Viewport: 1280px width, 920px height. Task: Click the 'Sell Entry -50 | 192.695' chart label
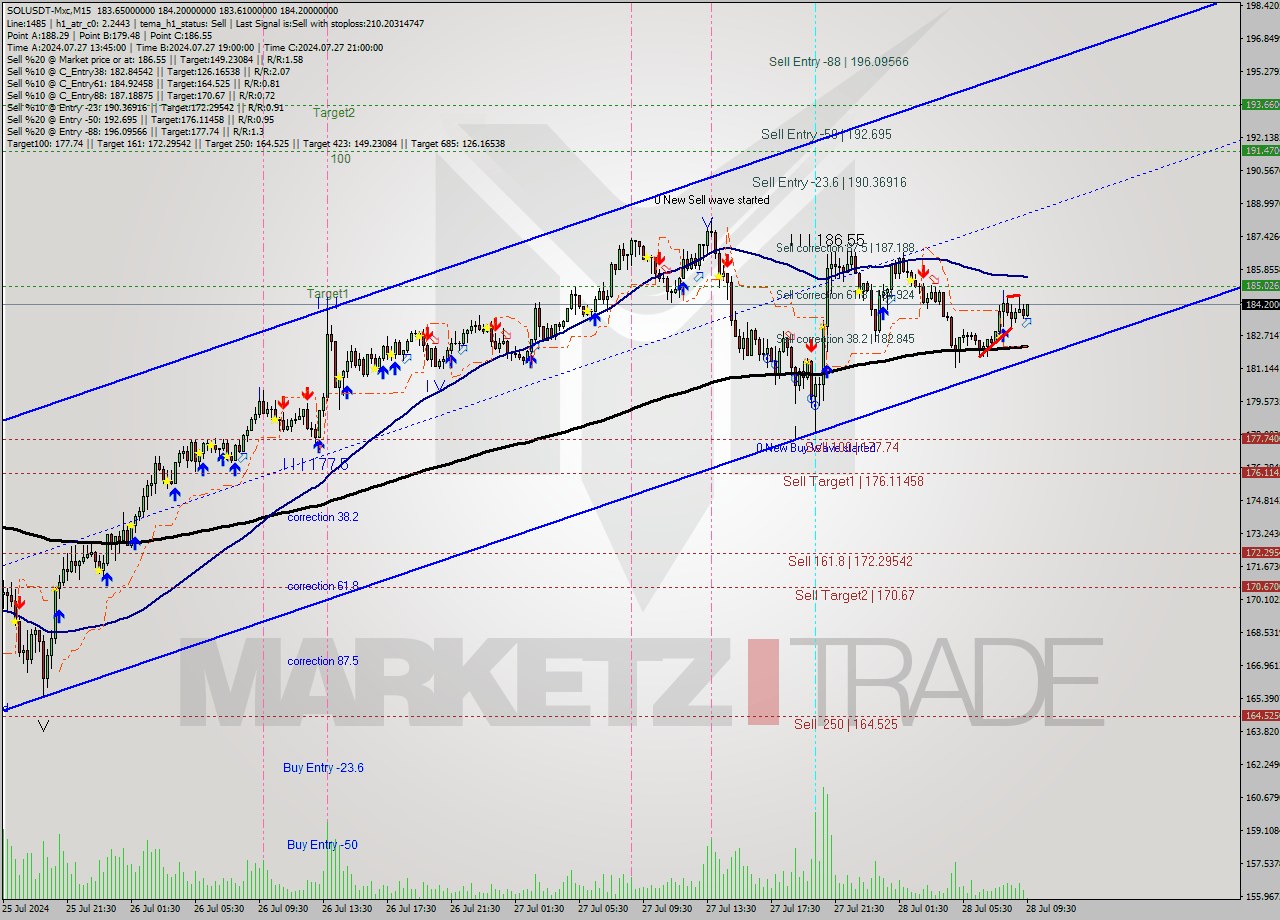click(826, 134)
